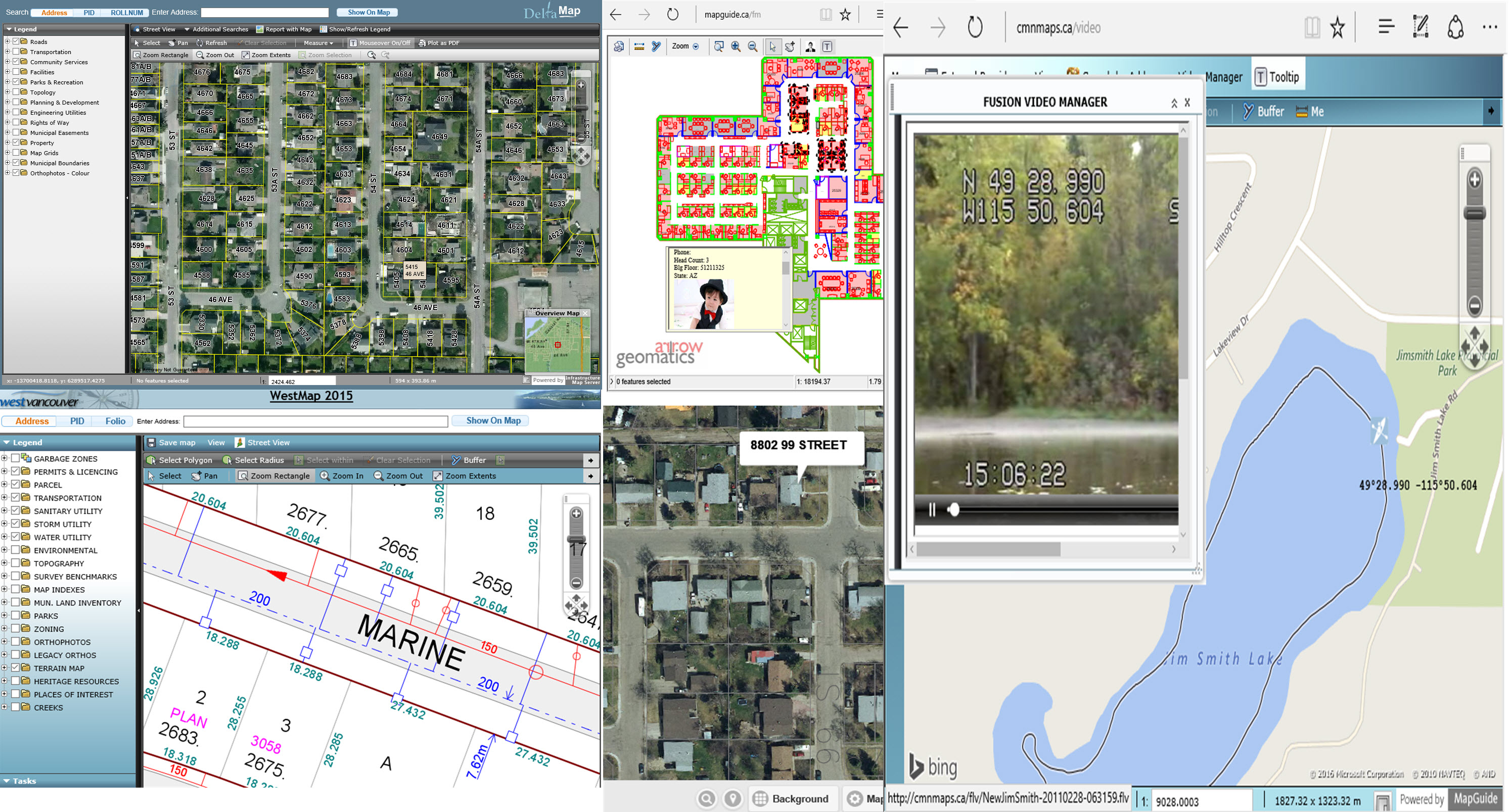
Task: Open the Zoom dropdown in mapguide.ca toolbar
Action: (685, 46)
